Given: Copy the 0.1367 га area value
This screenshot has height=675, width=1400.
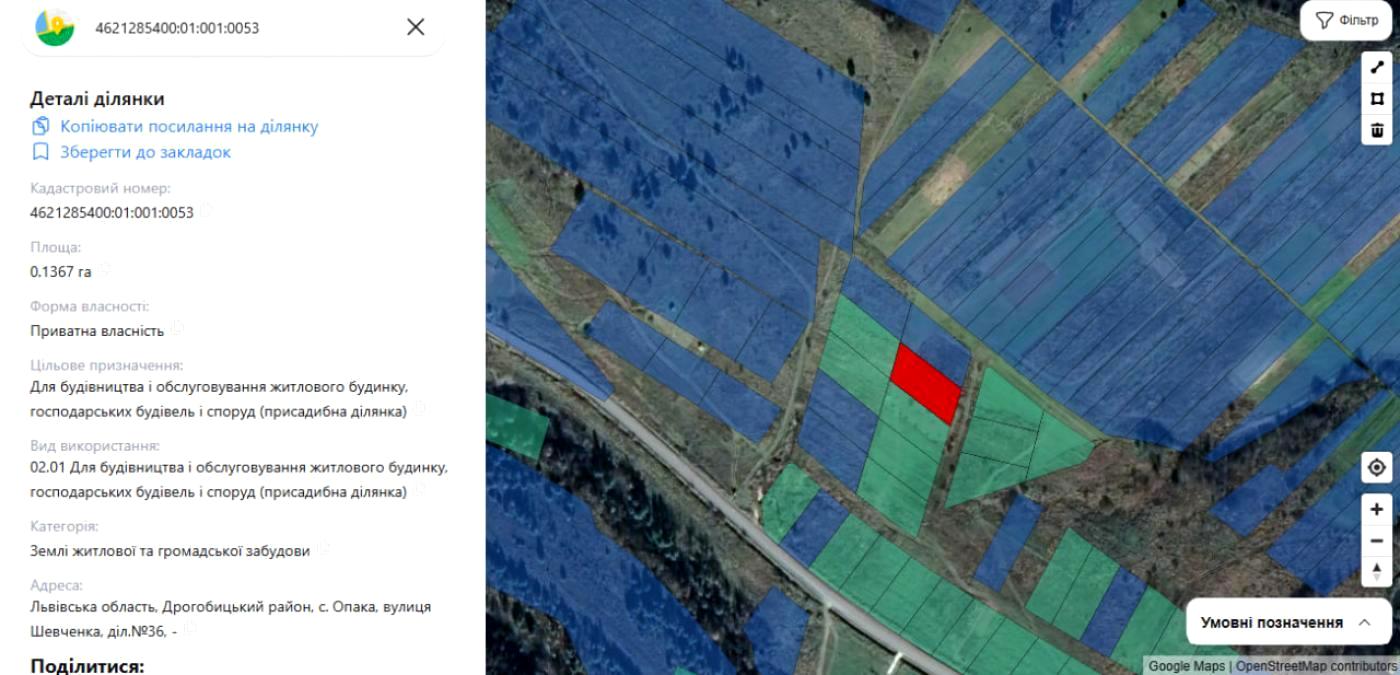Looking at the screenshot, I should [104, 270].
